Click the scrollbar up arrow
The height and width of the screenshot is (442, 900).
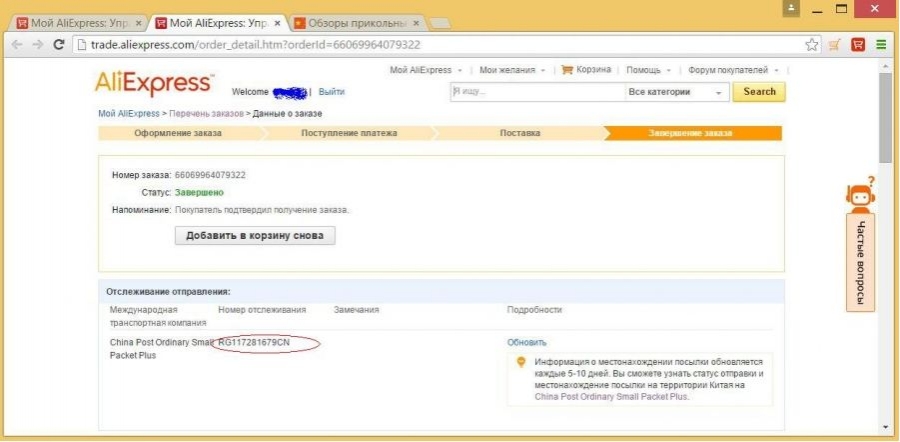click(885, 67)
